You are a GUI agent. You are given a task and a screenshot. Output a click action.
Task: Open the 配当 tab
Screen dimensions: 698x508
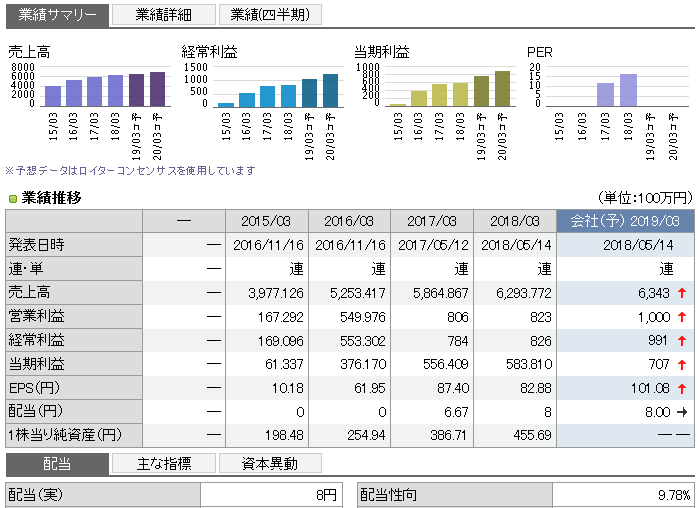(57, 463)
